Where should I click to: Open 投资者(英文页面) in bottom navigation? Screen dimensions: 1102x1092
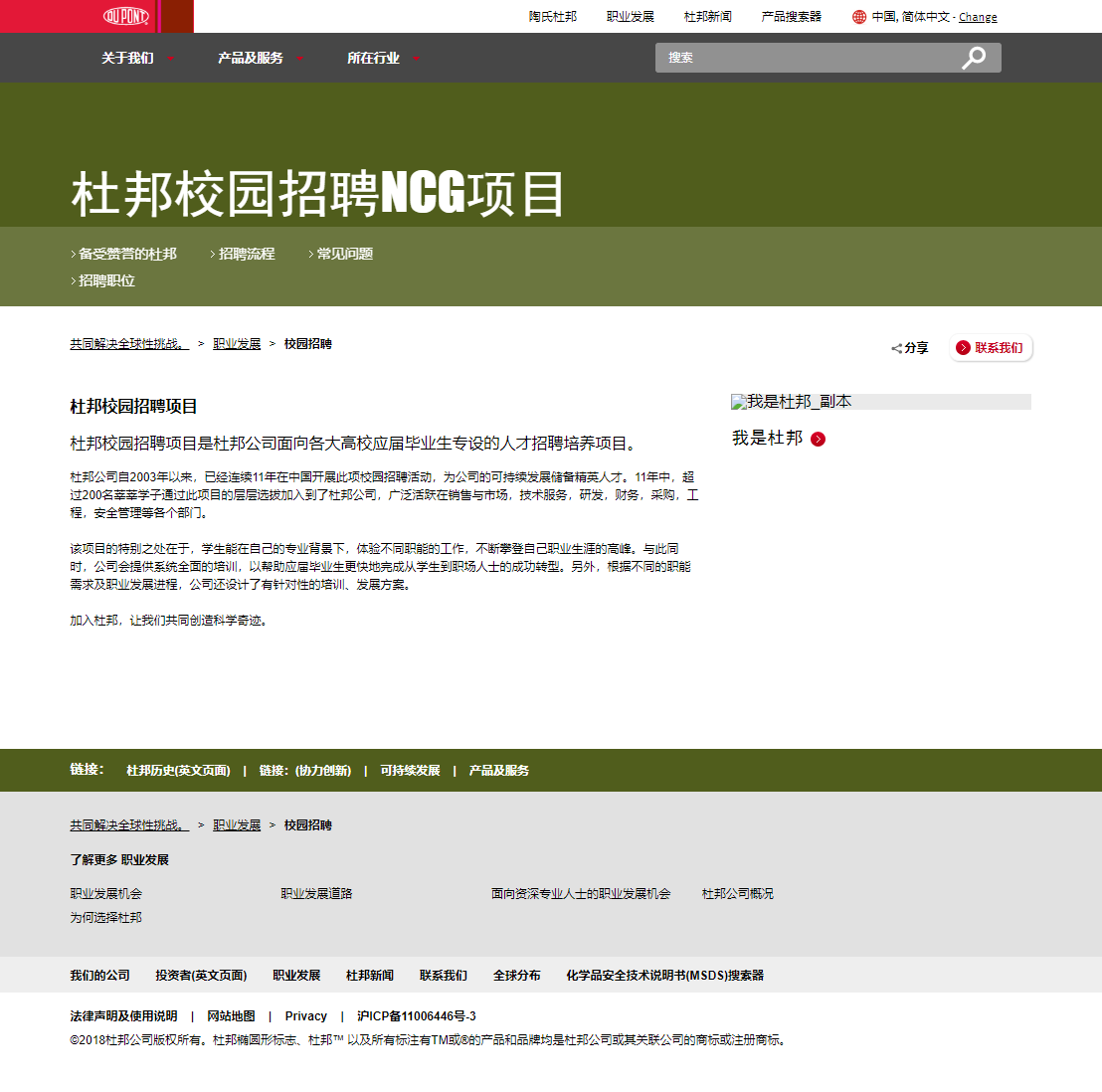click(x=201, y=976)
